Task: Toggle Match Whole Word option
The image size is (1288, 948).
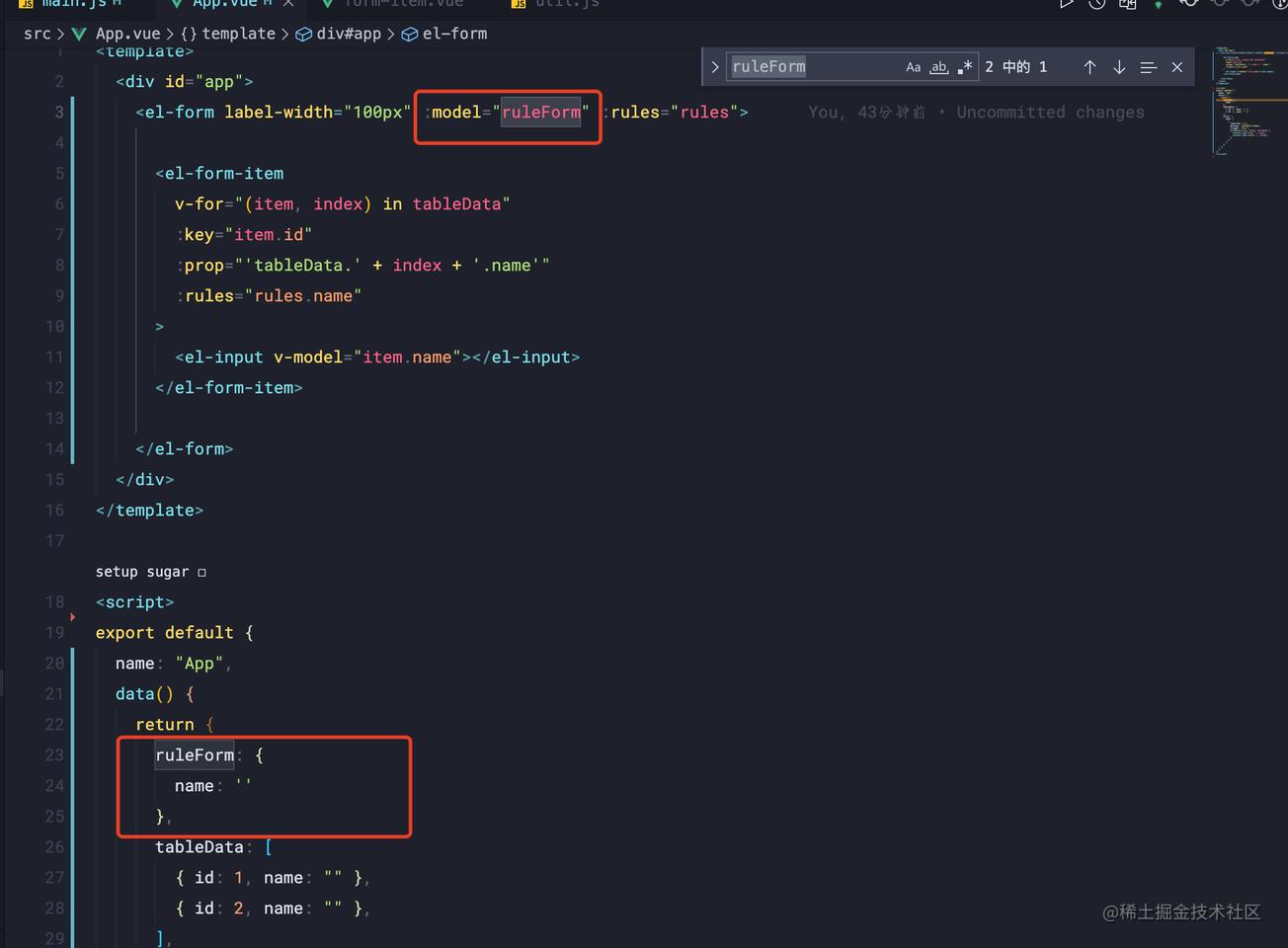Action: click(938, 67)
